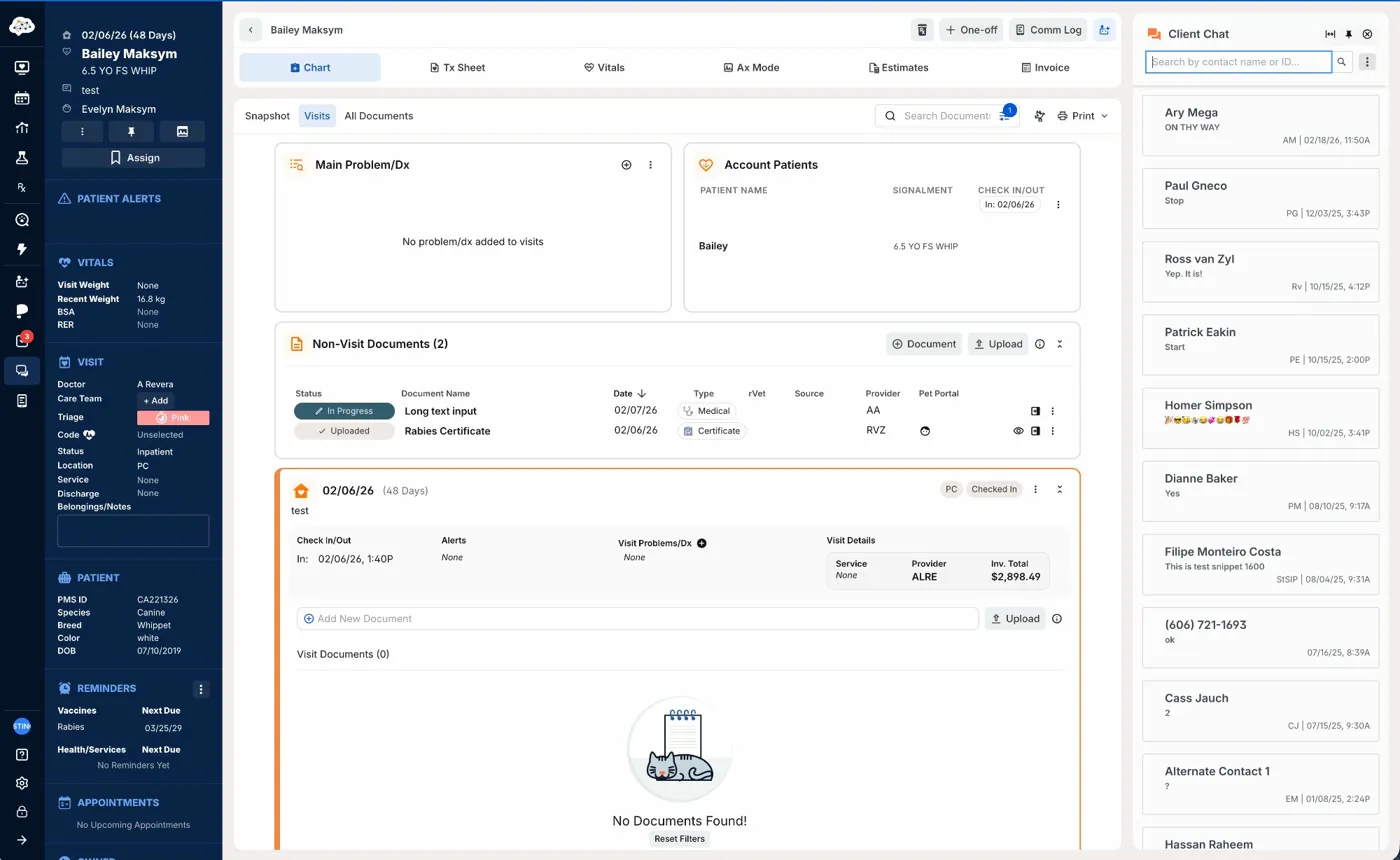Click the plus icon in Main Problem/Dx

tap(626, 165)
